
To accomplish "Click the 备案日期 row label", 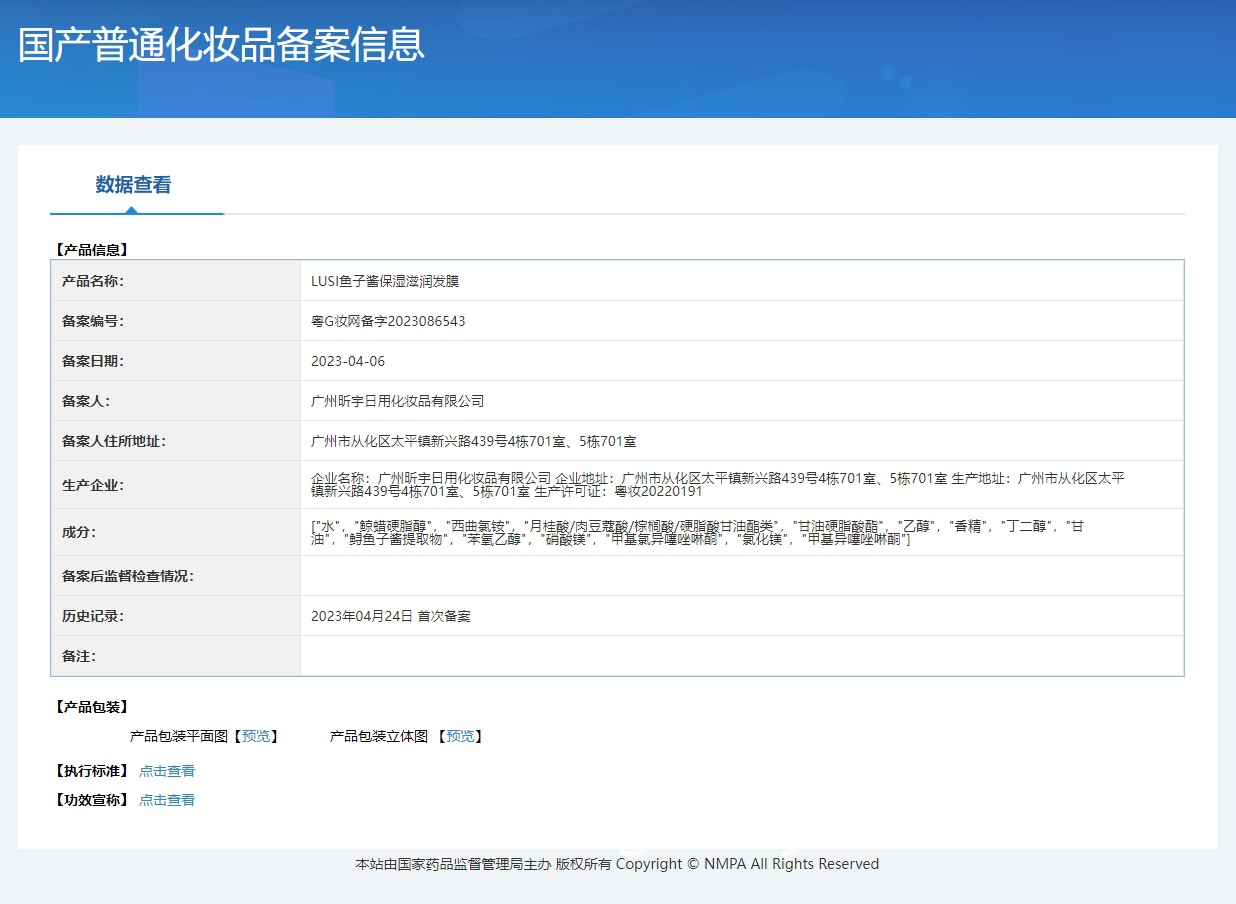I will pos(93,361).
